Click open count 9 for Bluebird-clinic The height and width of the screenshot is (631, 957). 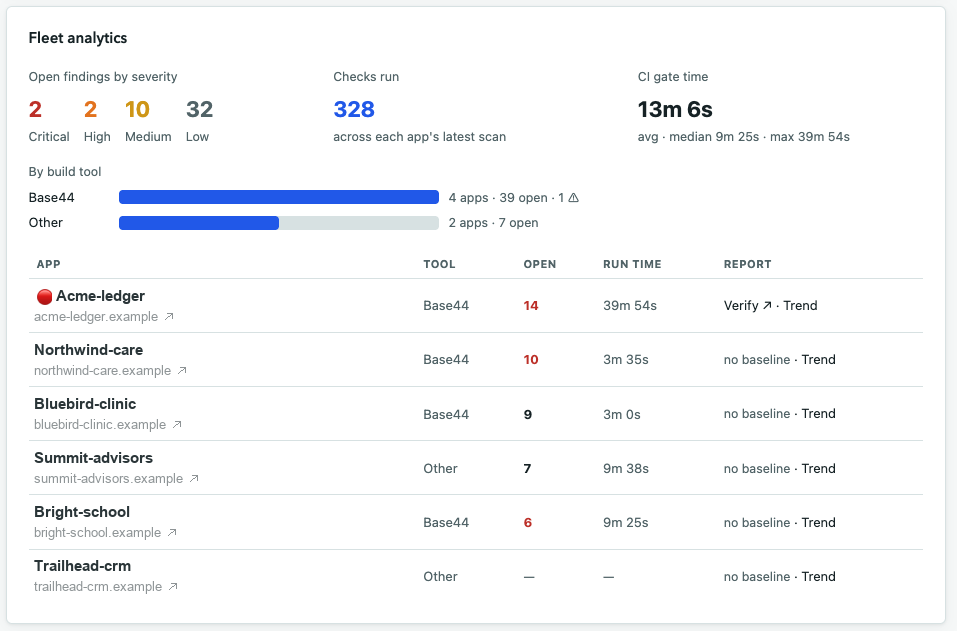(x=528, y=414)
